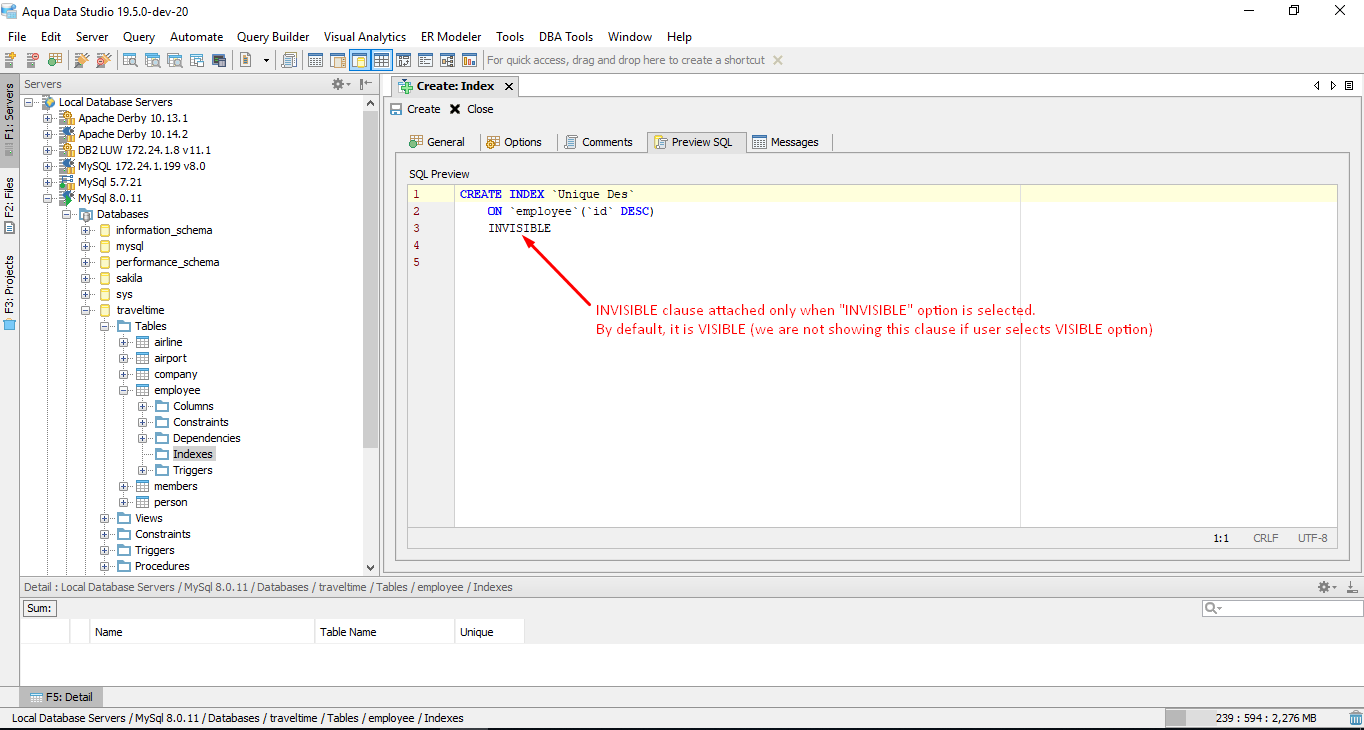This screenshot has width=1364, height=730.
Task: Click the ER diagram toolbar icon
Action: pos(447,60)
